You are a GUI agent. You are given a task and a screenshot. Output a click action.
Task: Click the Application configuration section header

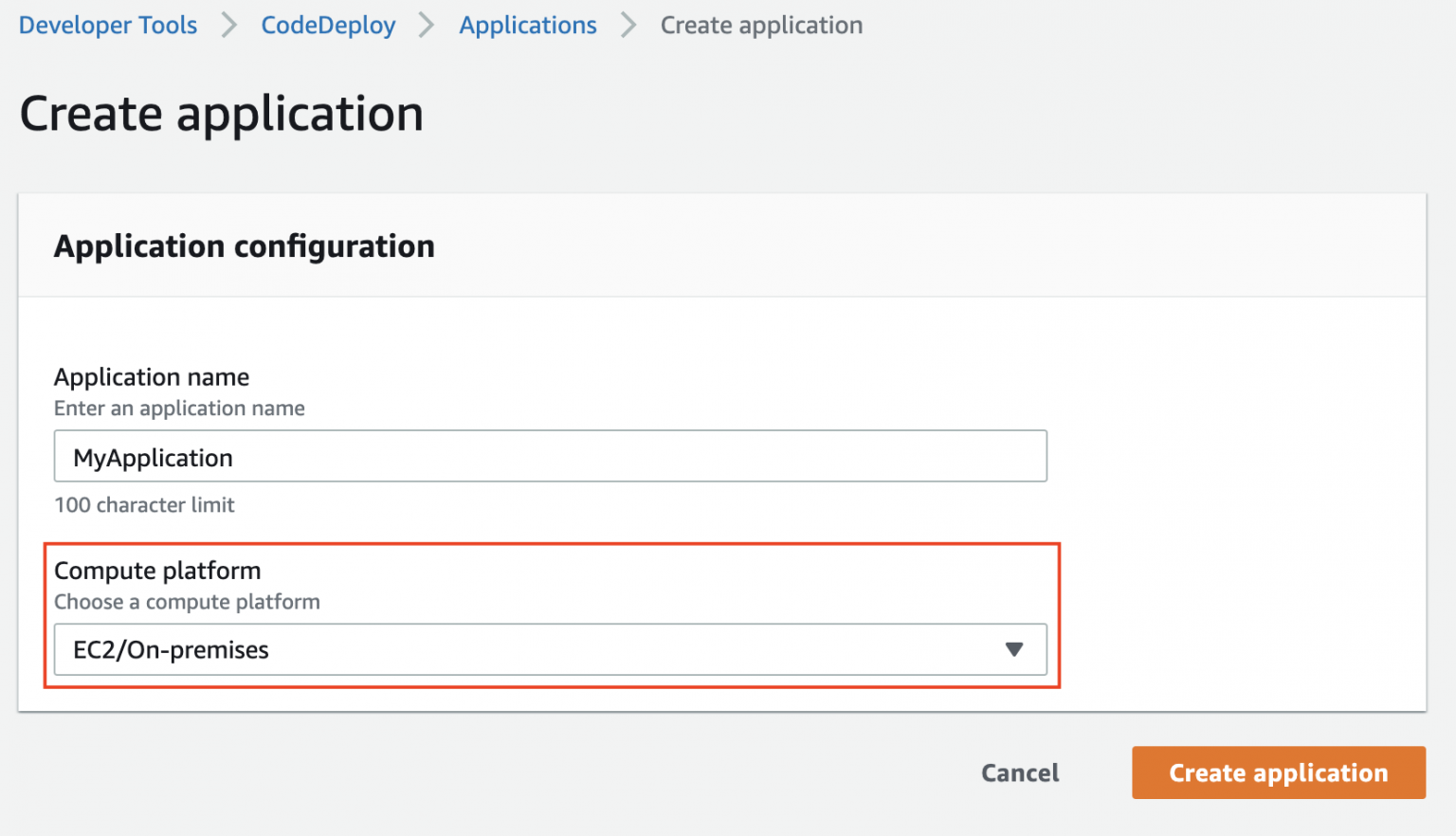pyautogui.click(x=245, y=245)
